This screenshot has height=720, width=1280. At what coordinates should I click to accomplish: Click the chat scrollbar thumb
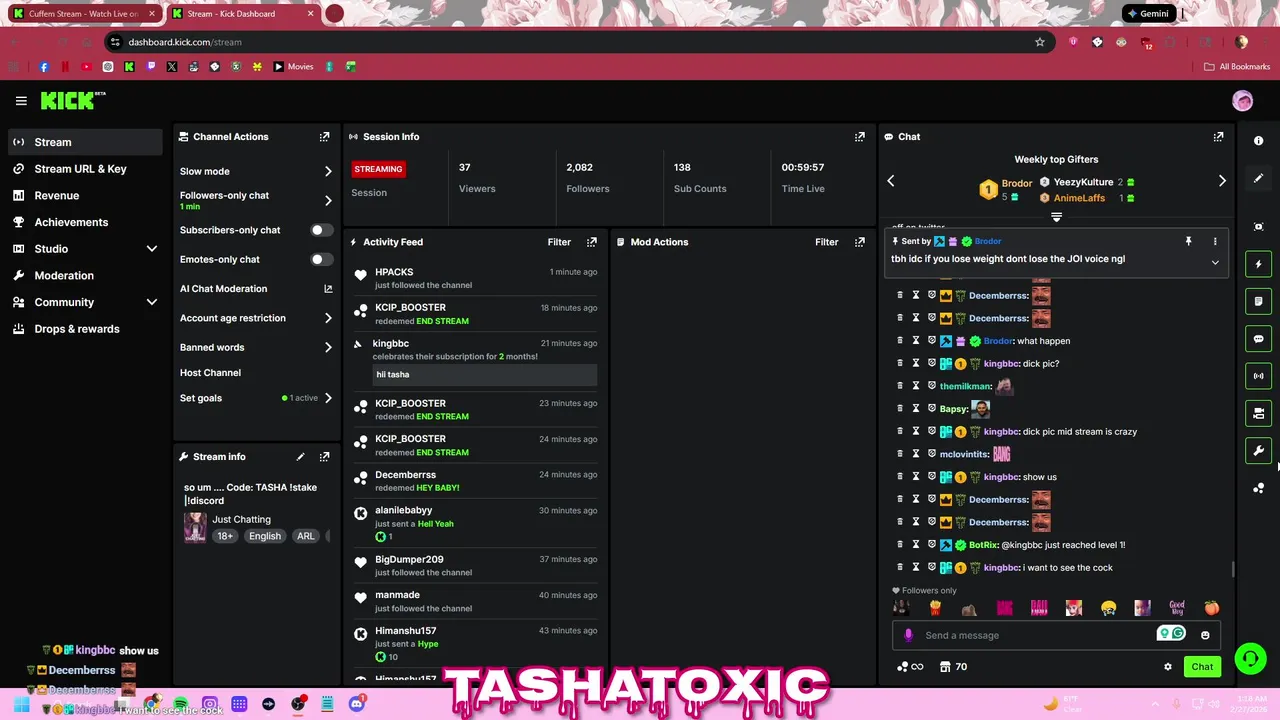click(1232, 569)
